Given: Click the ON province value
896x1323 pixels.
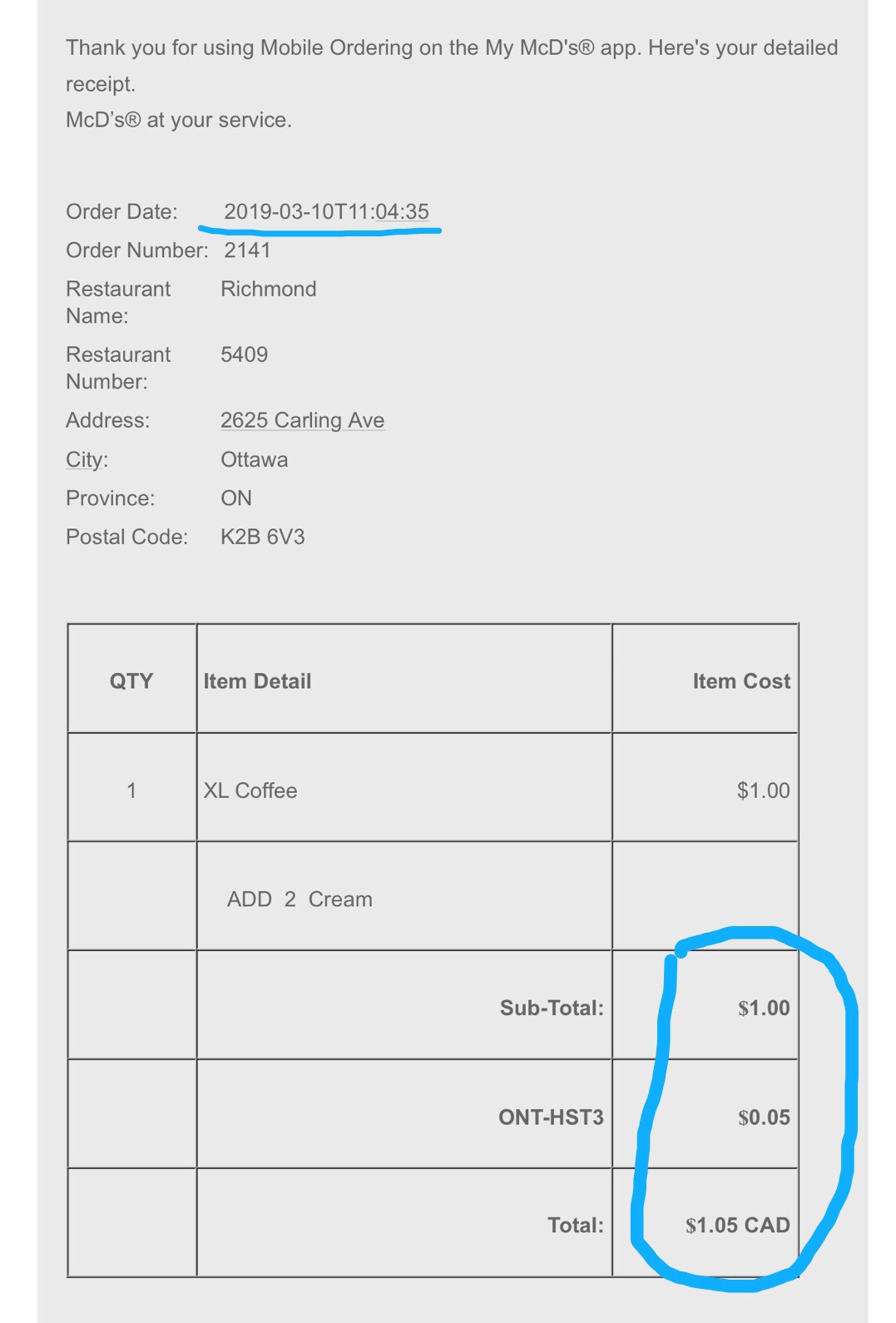Looking at the screenshot, I should point(236,498).
